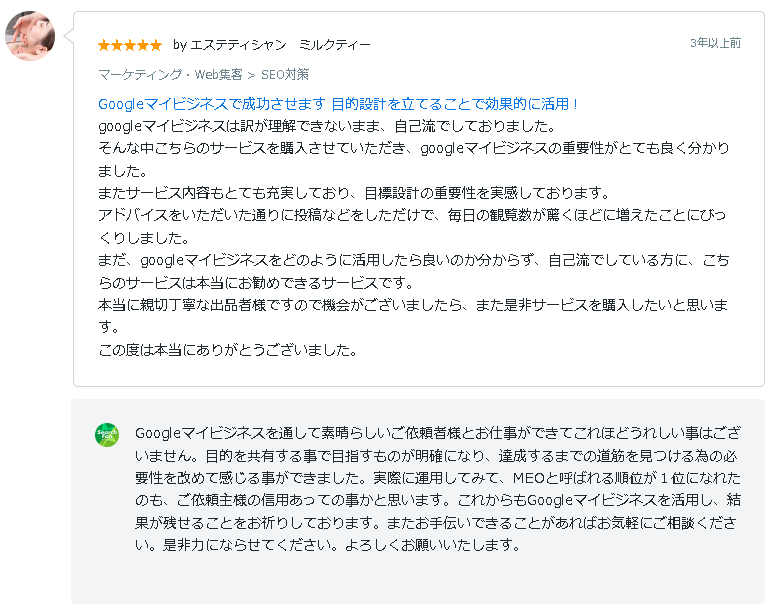Click the green Search Fan seller logo
This screenshot has width=773, height=613.
[107, 435]
